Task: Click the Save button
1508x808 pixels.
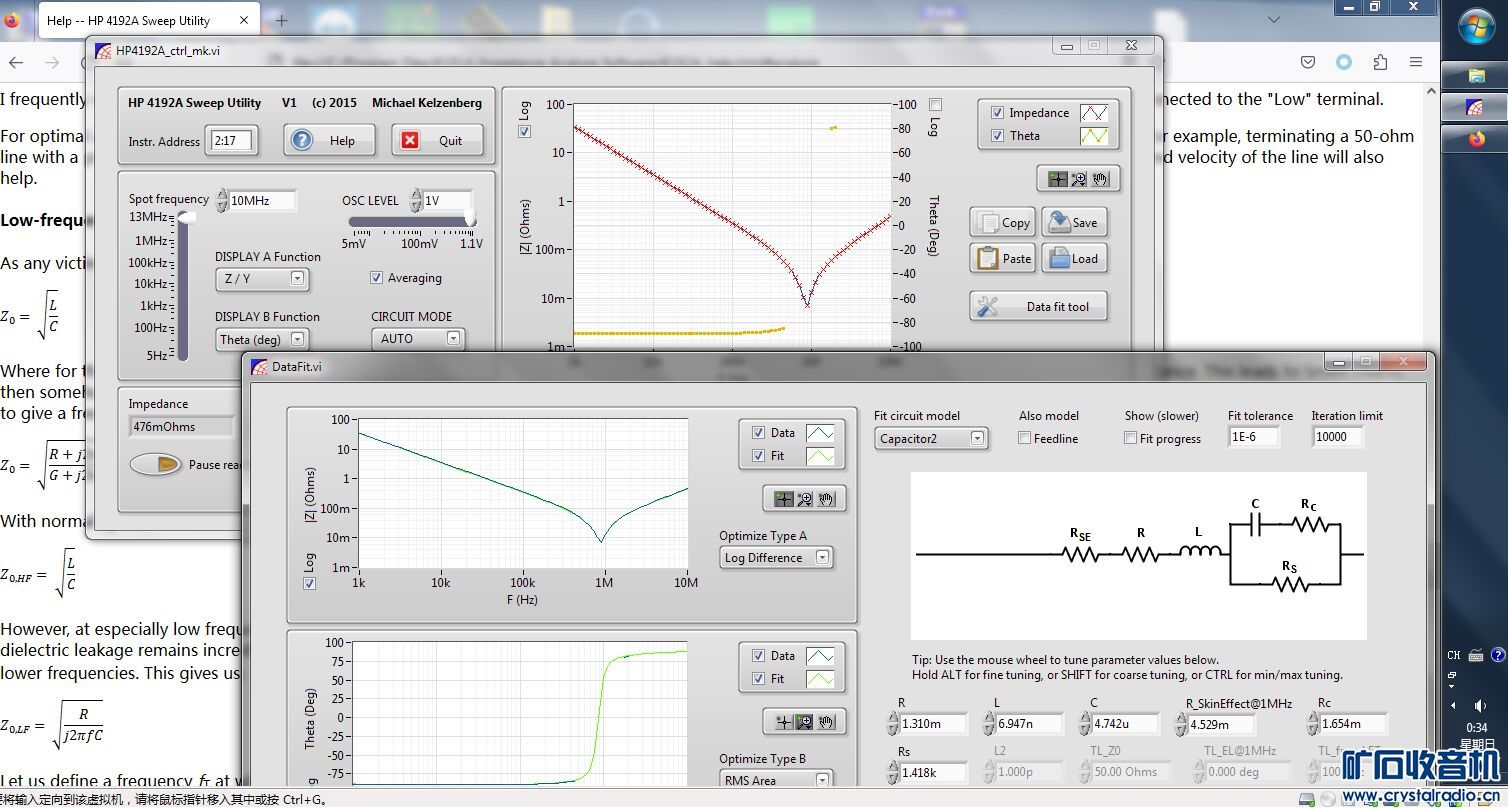Action: [x=1074, y=223]
